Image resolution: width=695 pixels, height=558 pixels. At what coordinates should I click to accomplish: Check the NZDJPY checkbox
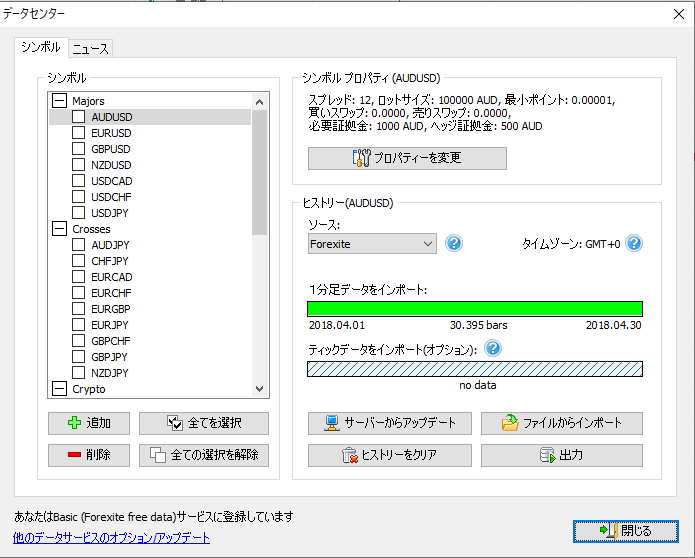click(78, 372)
